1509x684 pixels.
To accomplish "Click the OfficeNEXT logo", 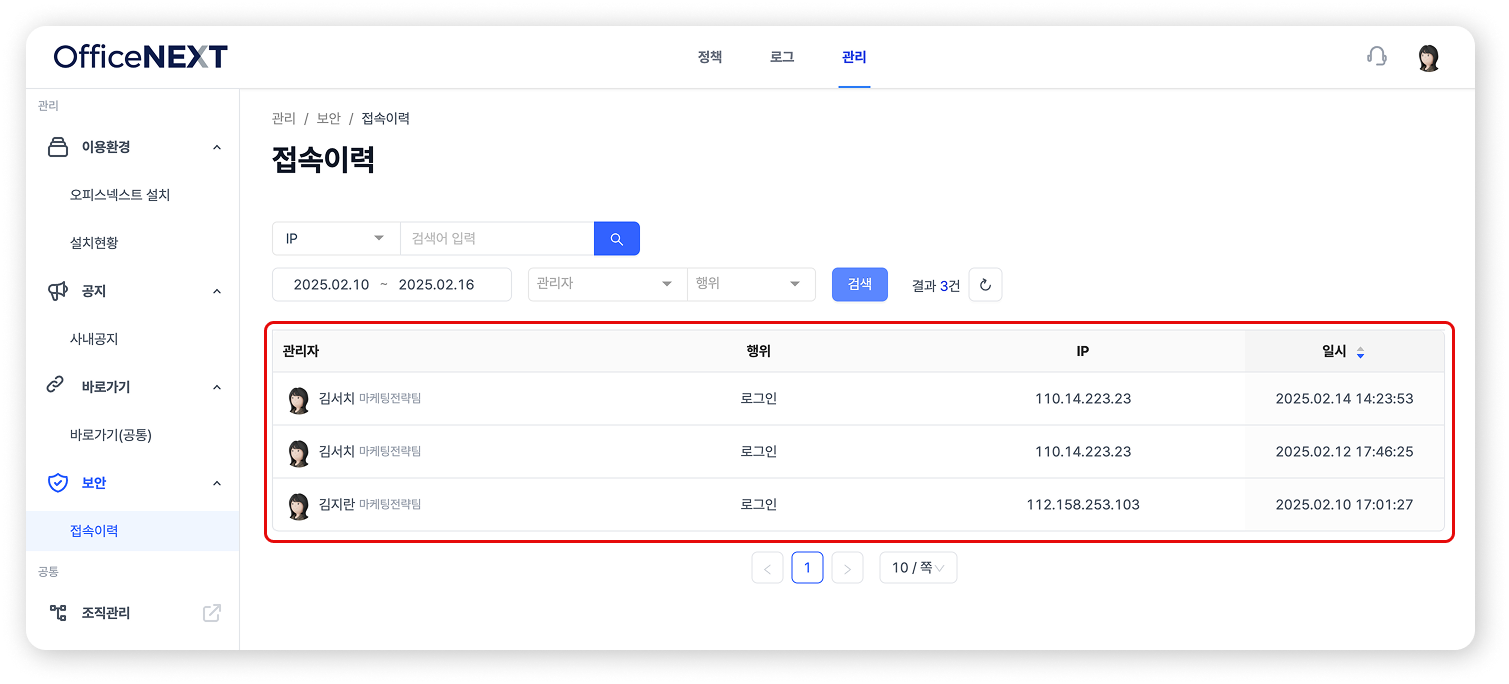I will point(141,57).
